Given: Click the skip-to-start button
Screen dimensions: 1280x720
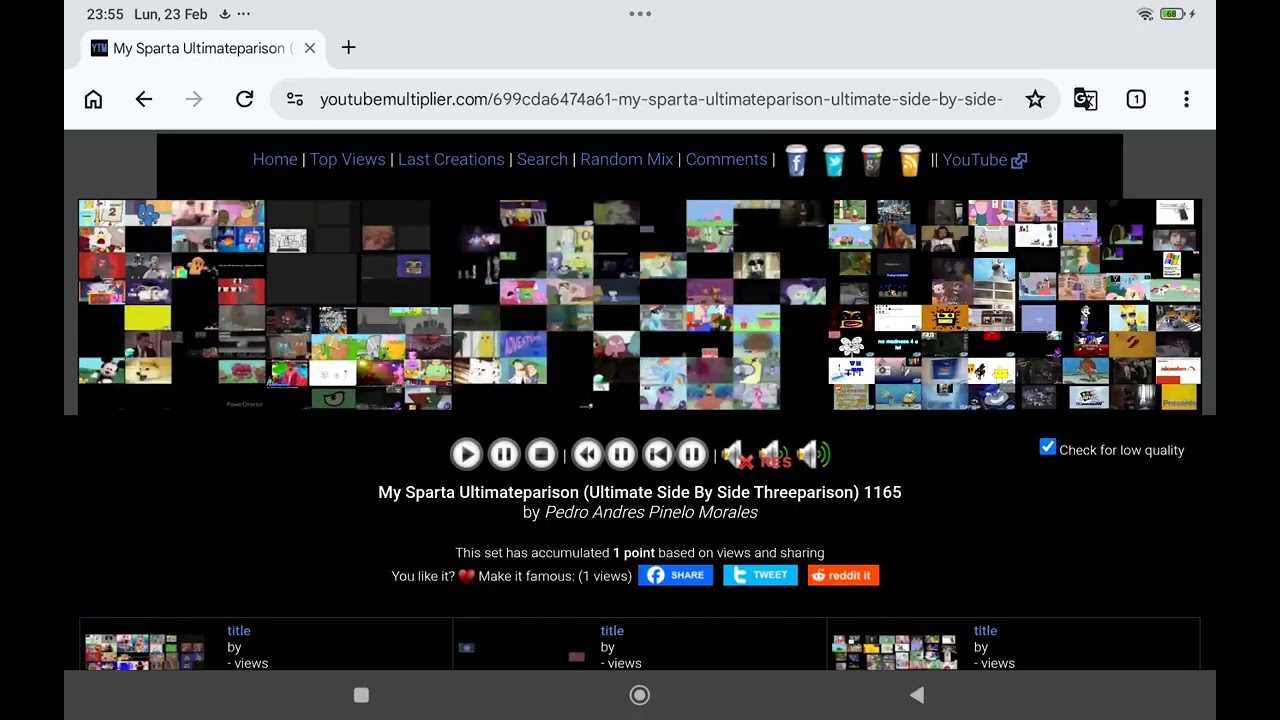Looking at the screenshot, I should coord(657,455).
